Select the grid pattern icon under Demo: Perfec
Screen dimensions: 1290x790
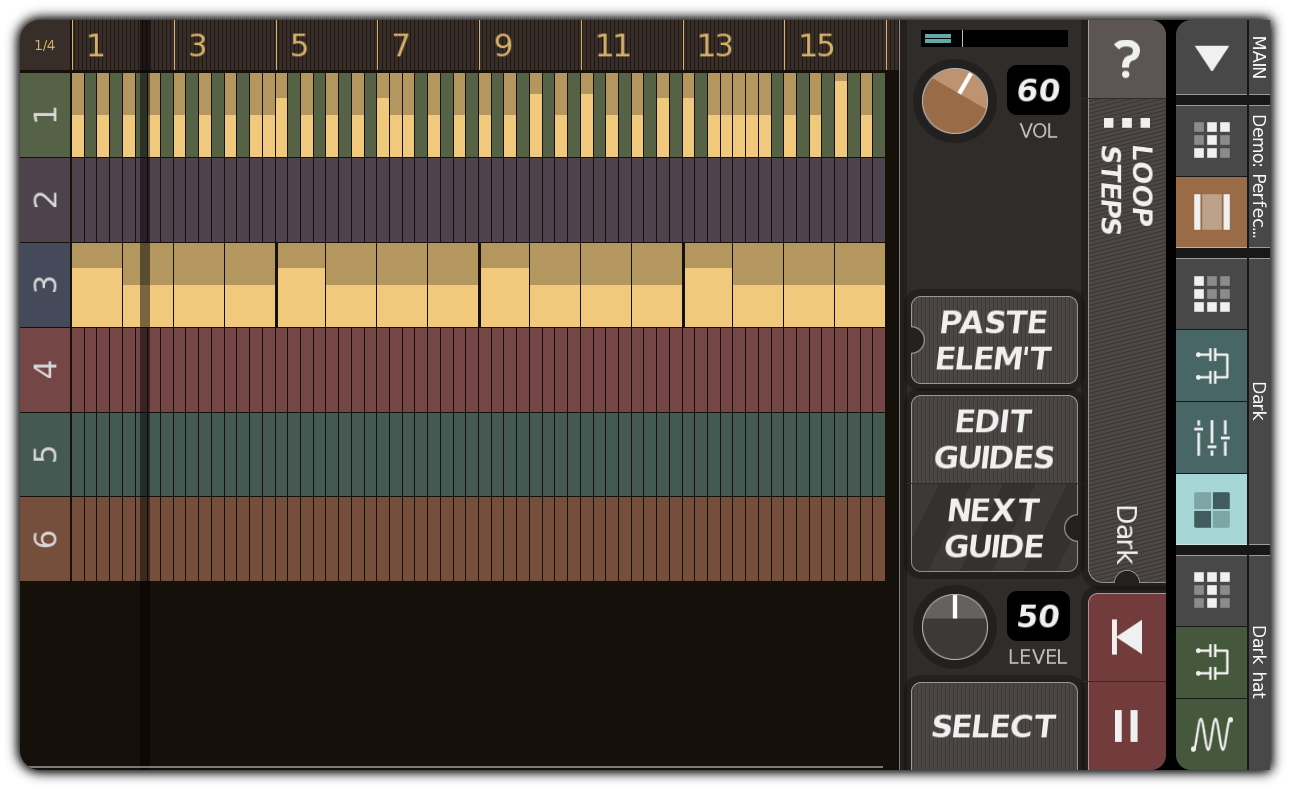(1211, 140)
